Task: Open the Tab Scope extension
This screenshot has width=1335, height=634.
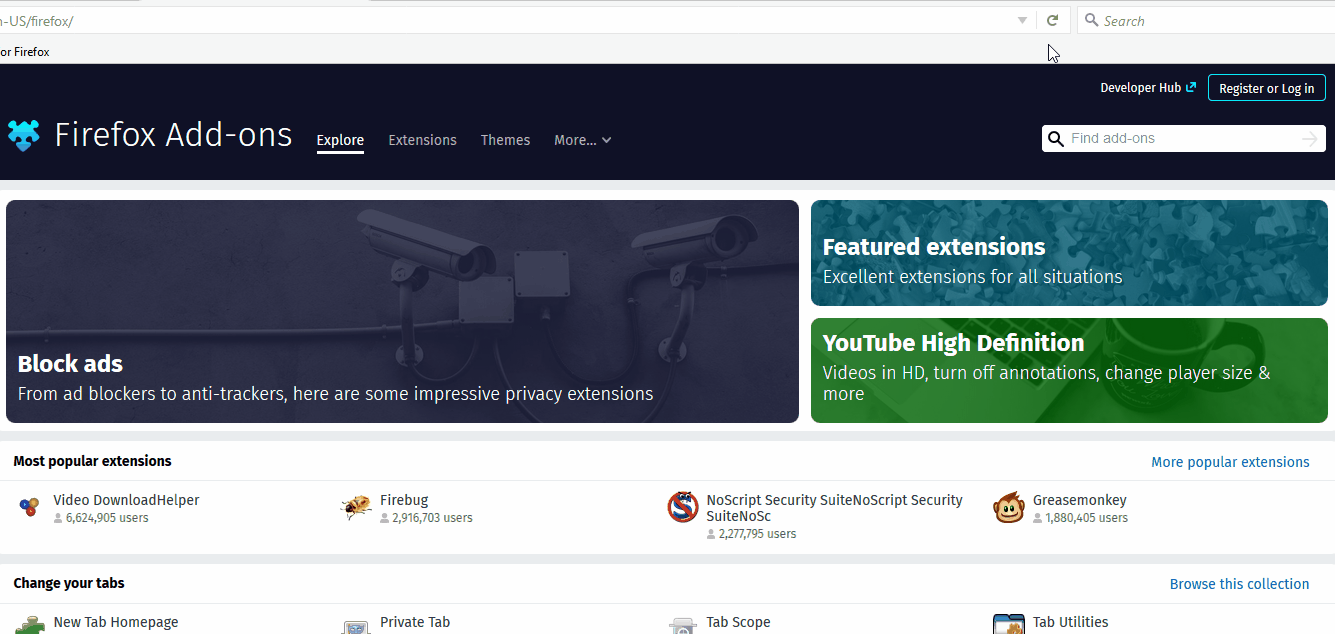Action: tap(738, 622)
